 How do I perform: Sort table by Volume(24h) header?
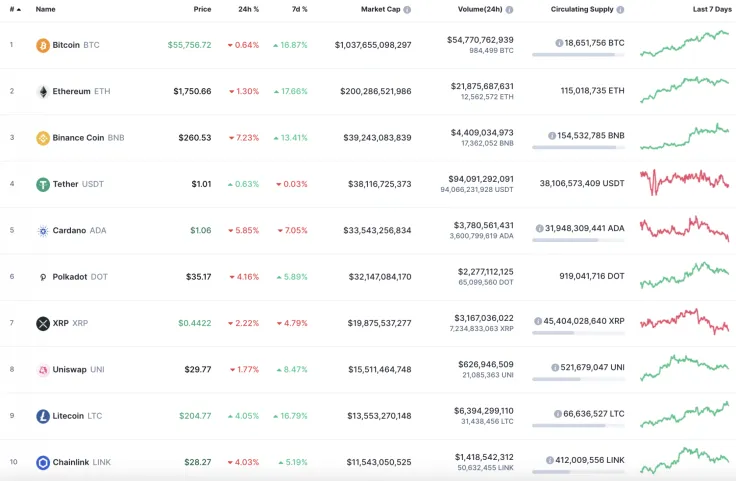click(480, 9)
